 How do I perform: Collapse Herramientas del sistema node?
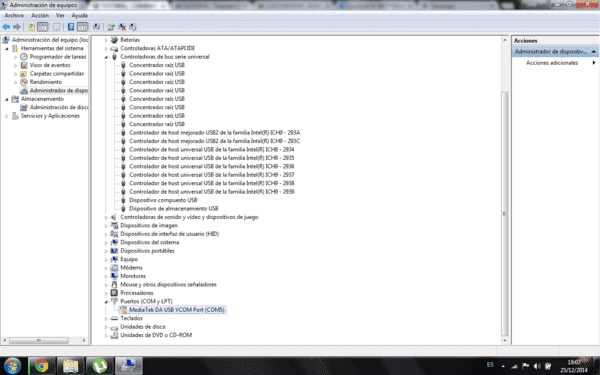pos(7,48)
